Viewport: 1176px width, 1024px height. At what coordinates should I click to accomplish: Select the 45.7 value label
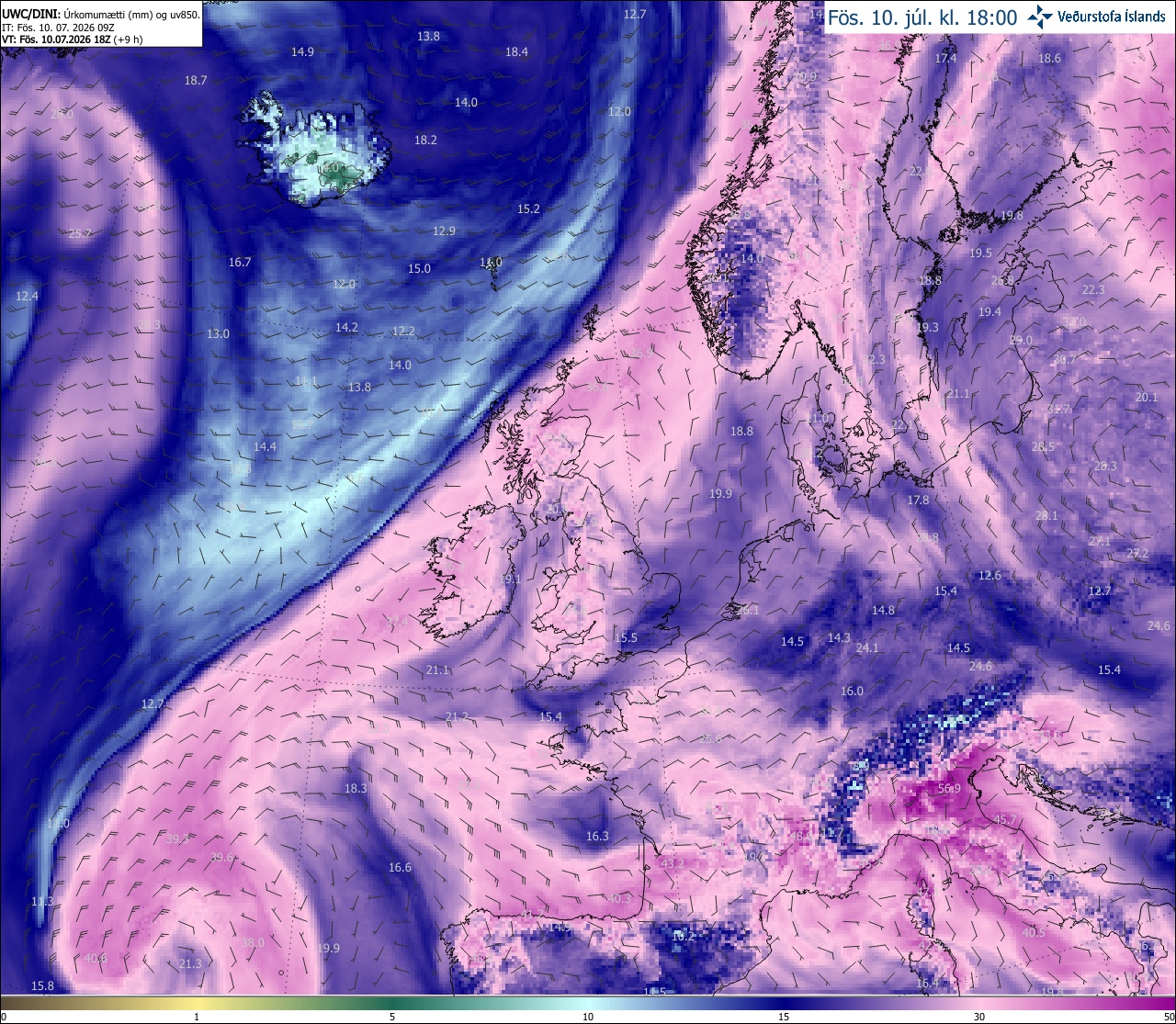(x=1005, y=820)
